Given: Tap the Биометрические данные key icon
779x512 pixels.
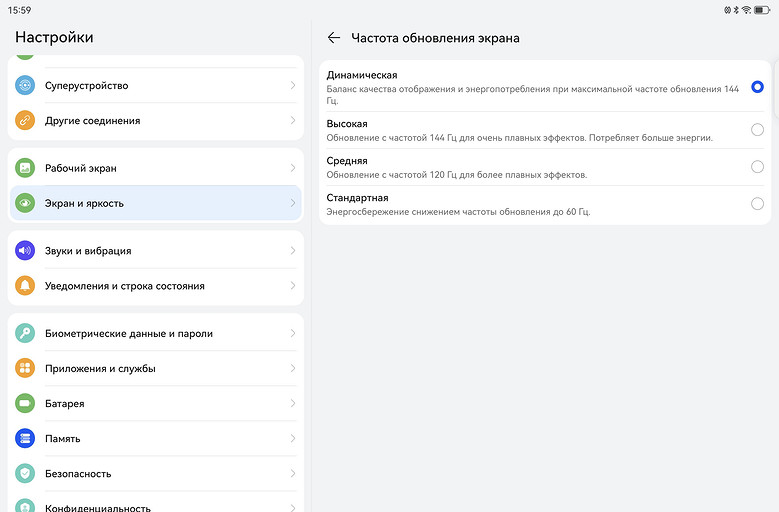Looking at the screenshot, I should [25, 334].
